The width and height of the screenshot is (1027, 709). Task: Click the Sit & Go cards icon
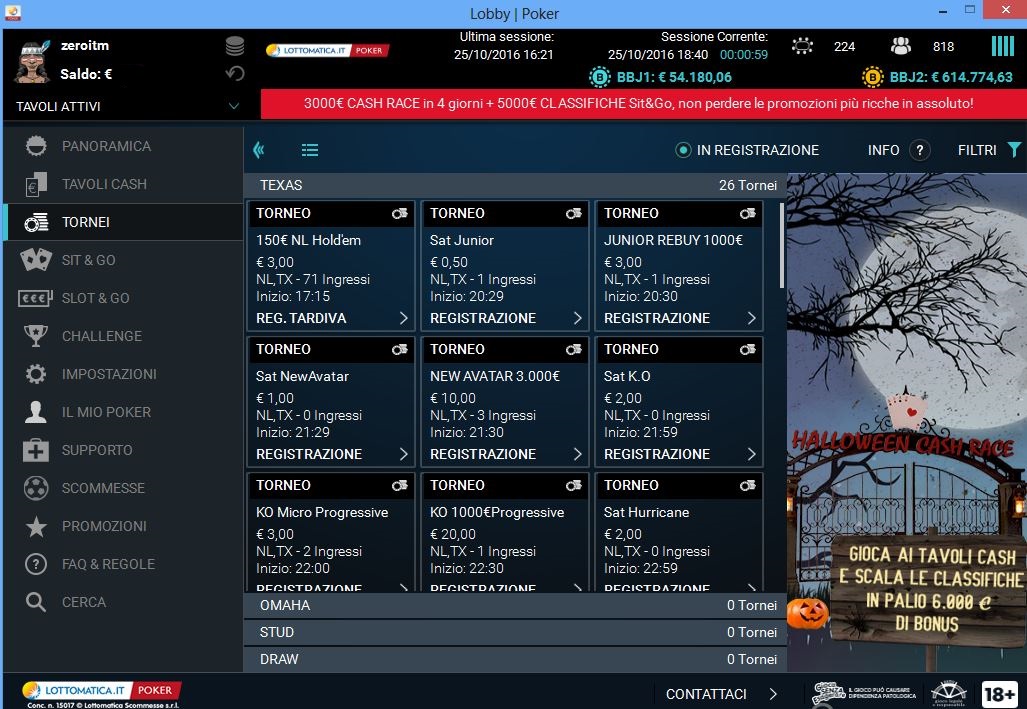(x=36, y=260)
